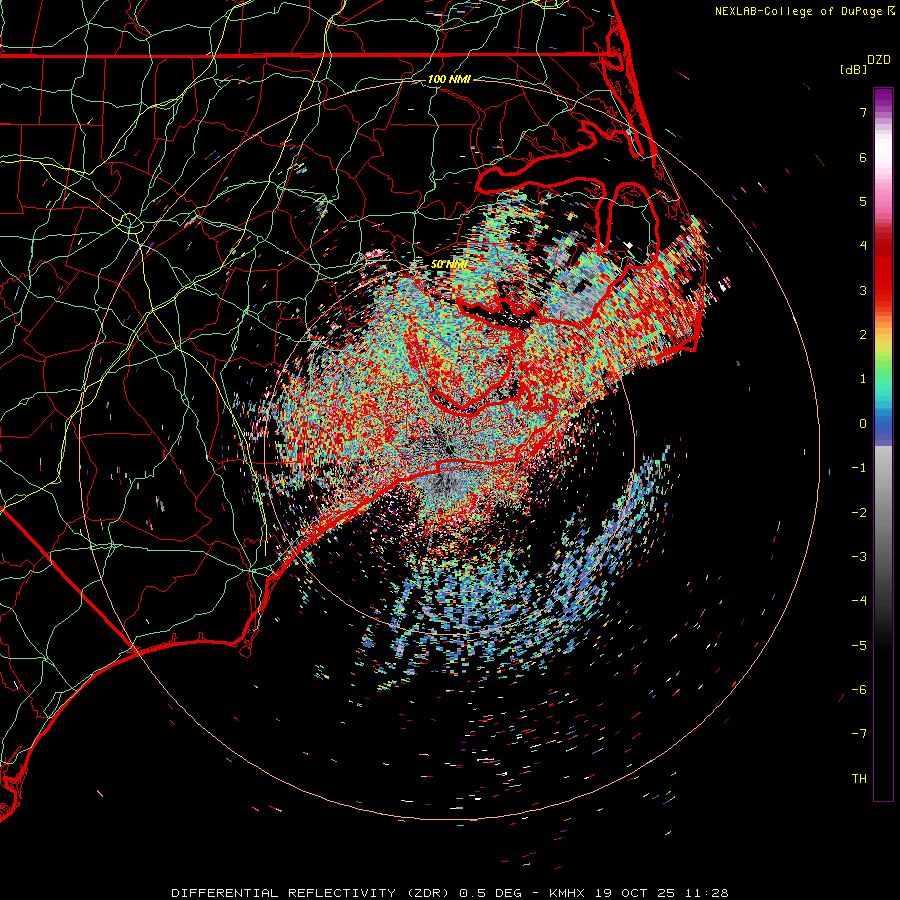
Task: Click the -5 value on the scale
Action: tap(859, 646)
